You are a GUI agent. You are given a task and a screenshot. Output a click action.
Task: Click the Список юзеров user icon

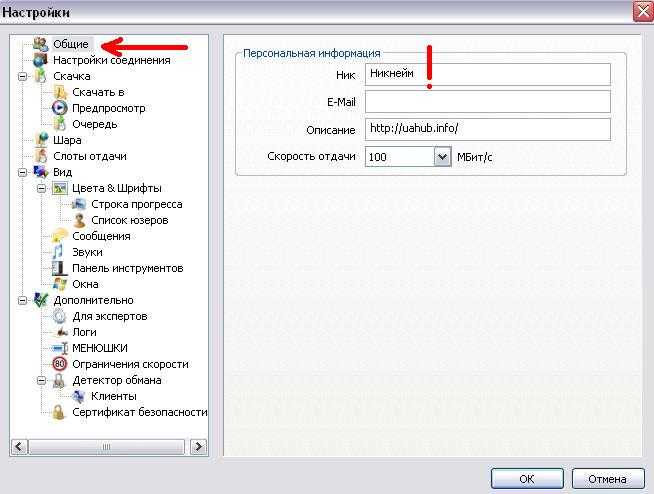click(79, 220)
